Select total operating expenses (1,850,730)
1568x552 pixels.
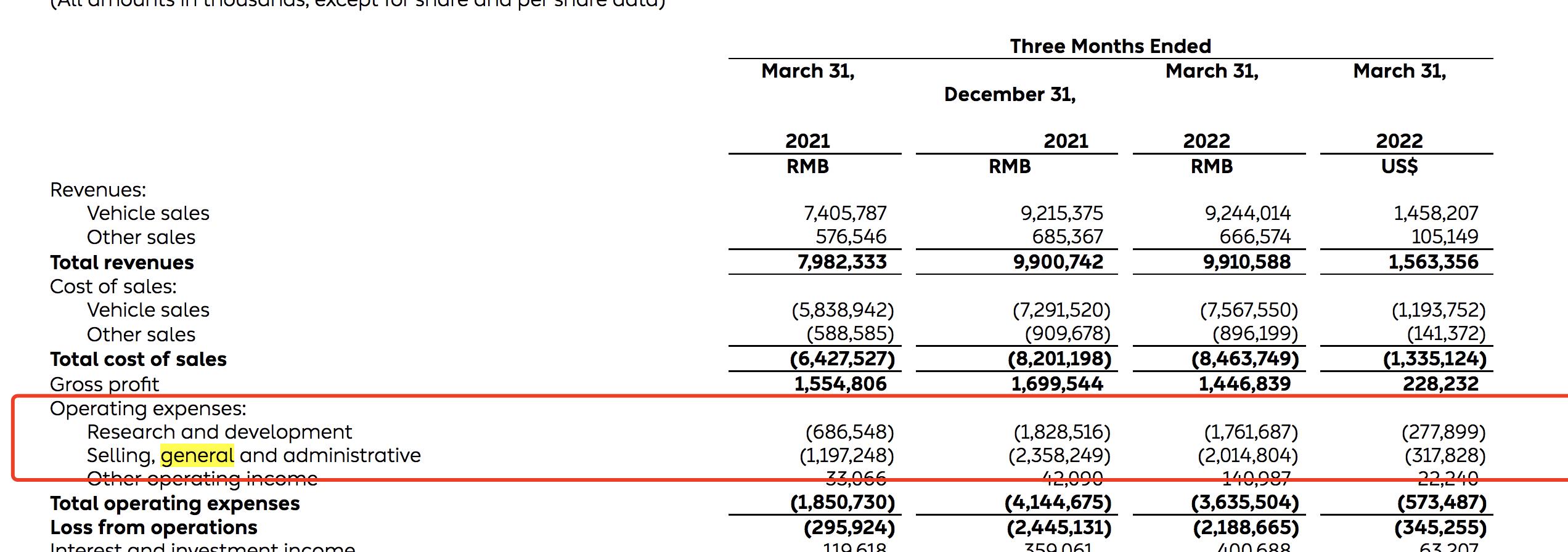click(x=843, y=503)
